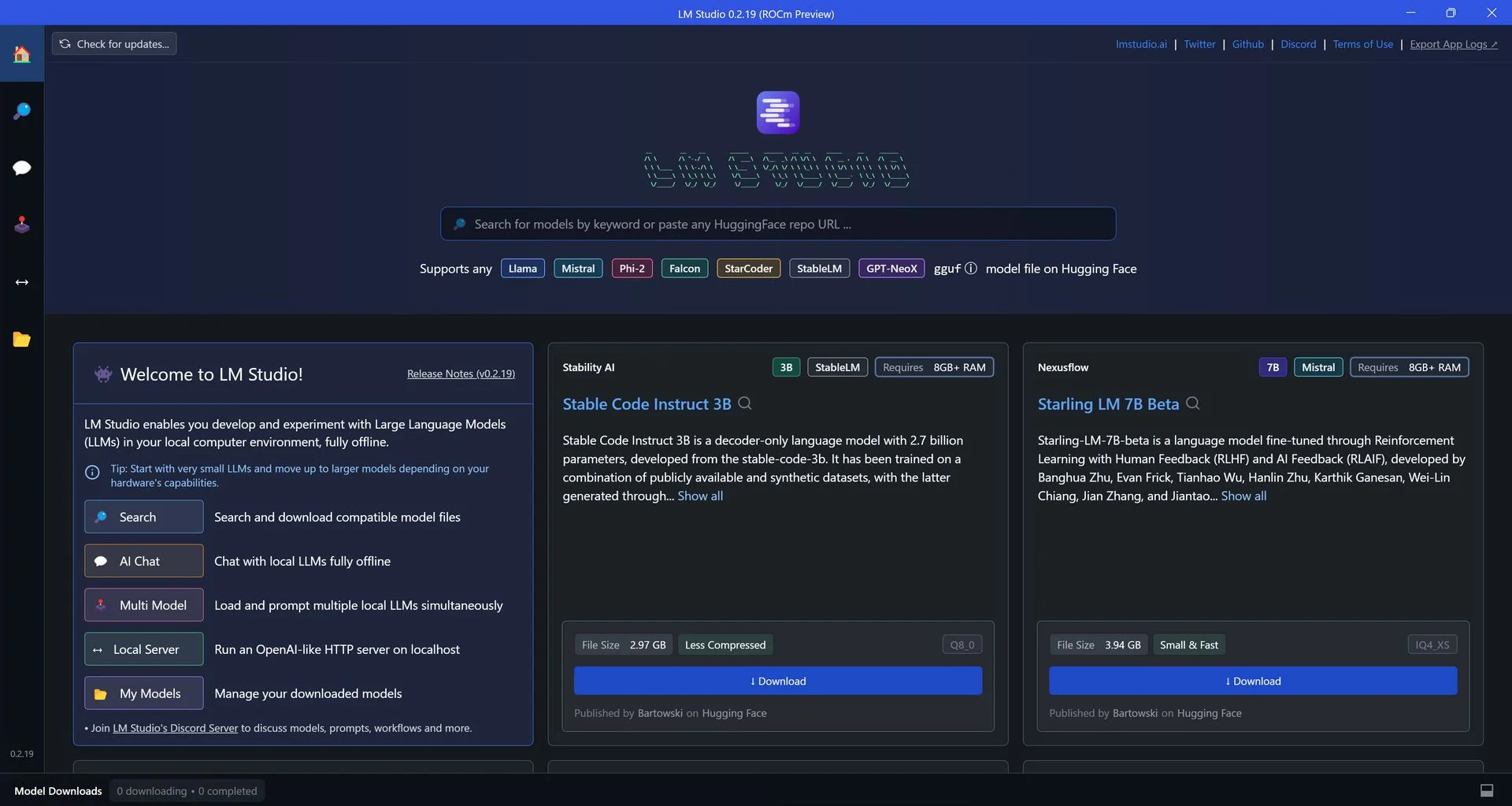Click the Local Server button
Viewport: 1512px width, 806px height.
coord(143,649)
